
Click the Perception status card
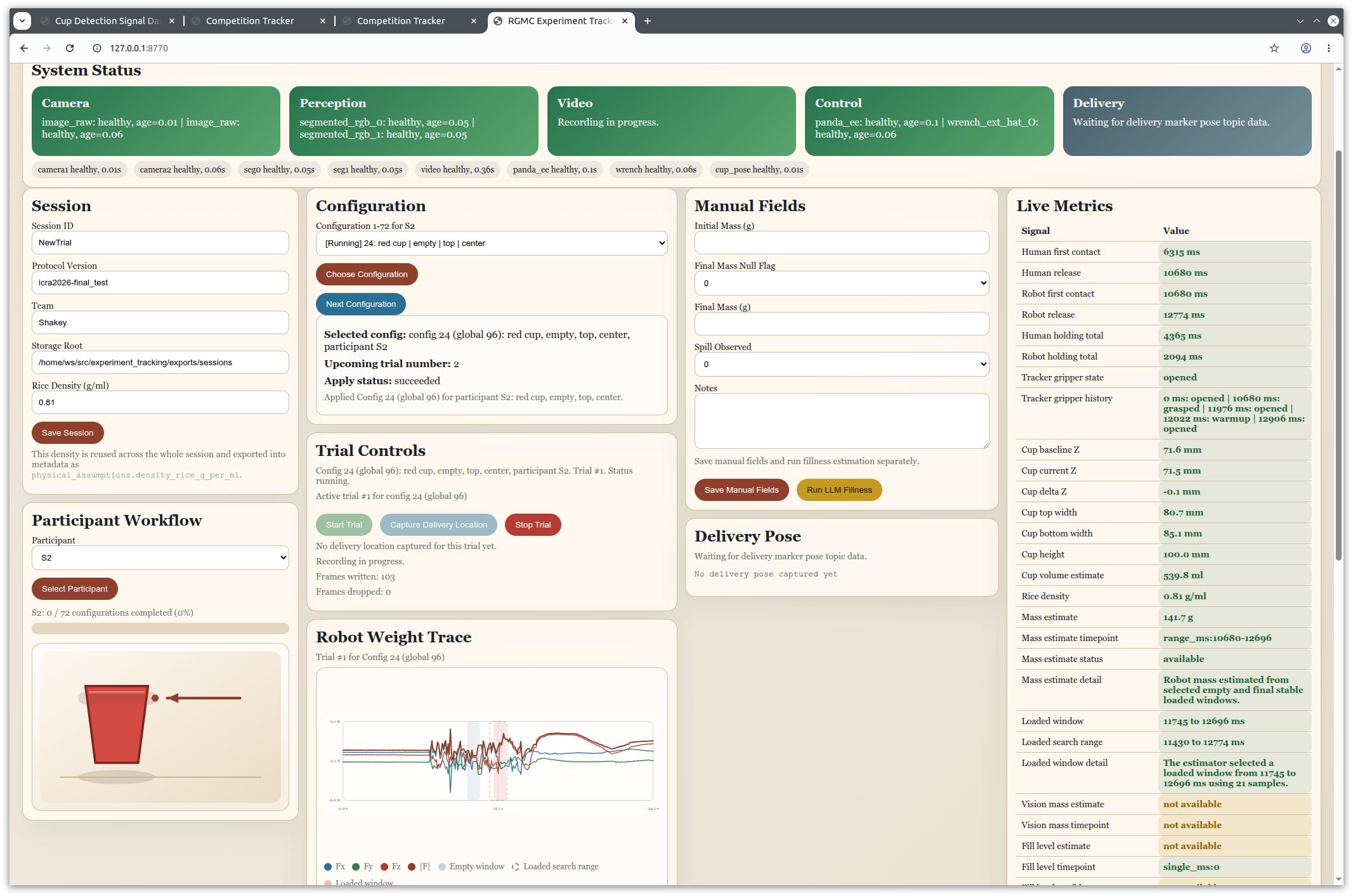coord(414,121)
